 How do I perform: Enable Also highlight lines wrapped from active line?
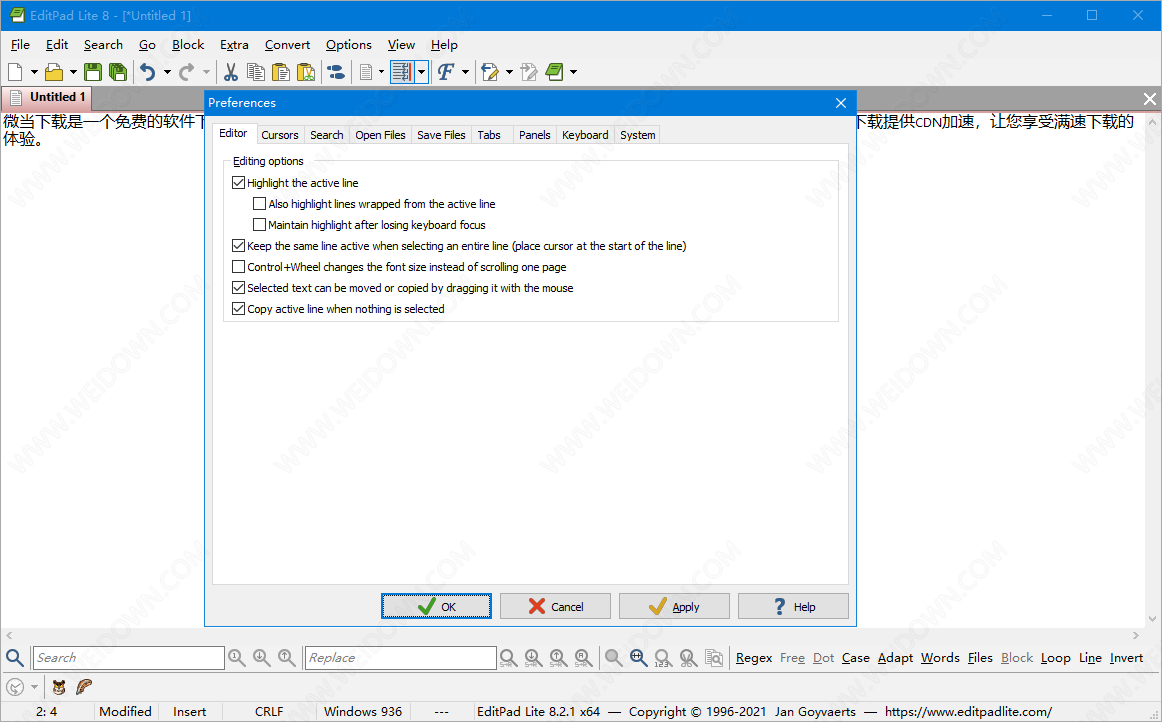[x=259, y=203]
